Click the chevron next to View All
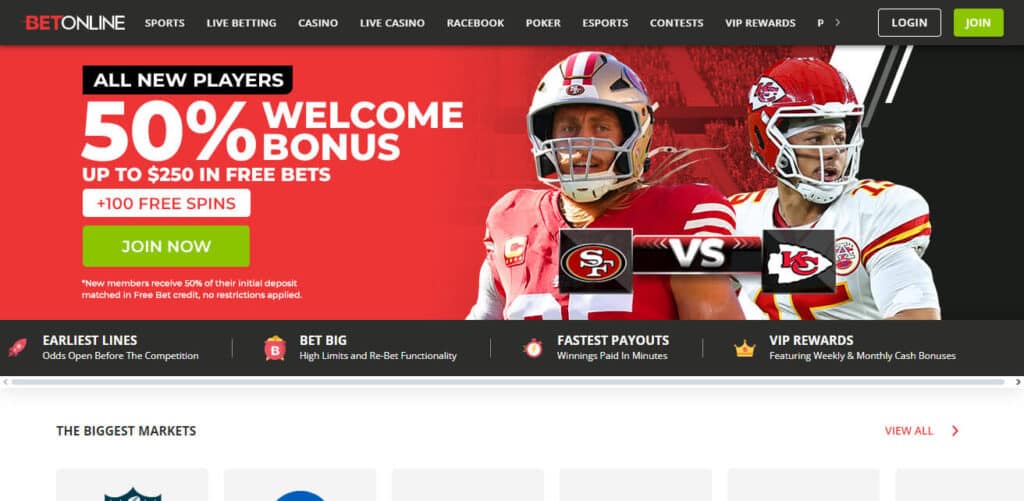The image size is (1024, 501). [x=955, y=431]
